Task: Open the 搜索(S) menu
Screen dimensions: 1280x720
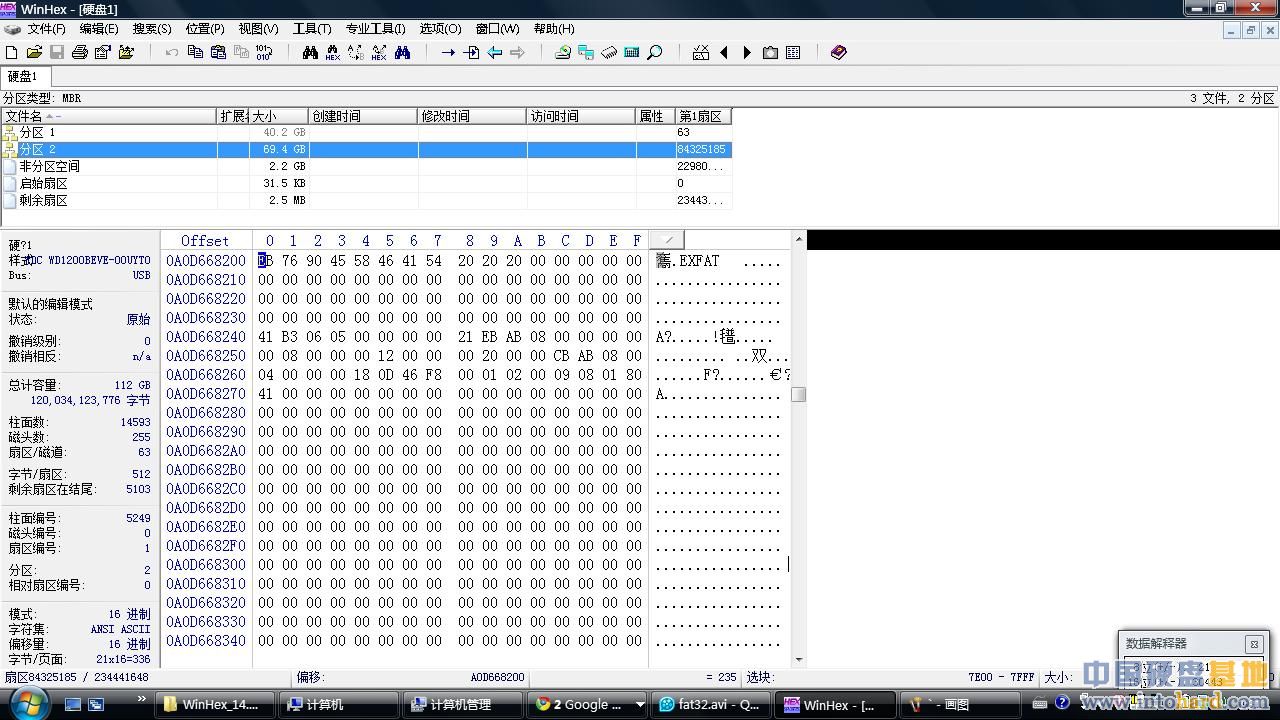Action: [152, 29]
